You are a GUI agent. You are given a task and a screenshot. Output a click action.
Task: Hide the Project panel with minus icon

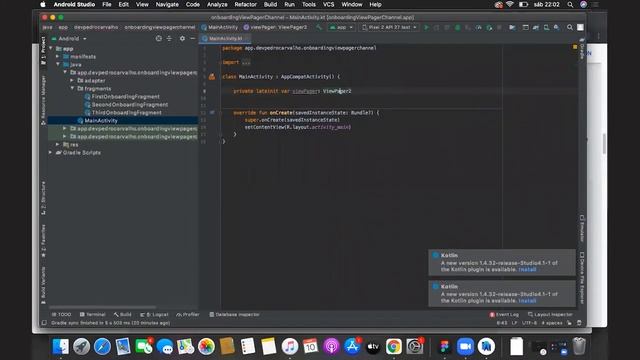tap(193, 38)
